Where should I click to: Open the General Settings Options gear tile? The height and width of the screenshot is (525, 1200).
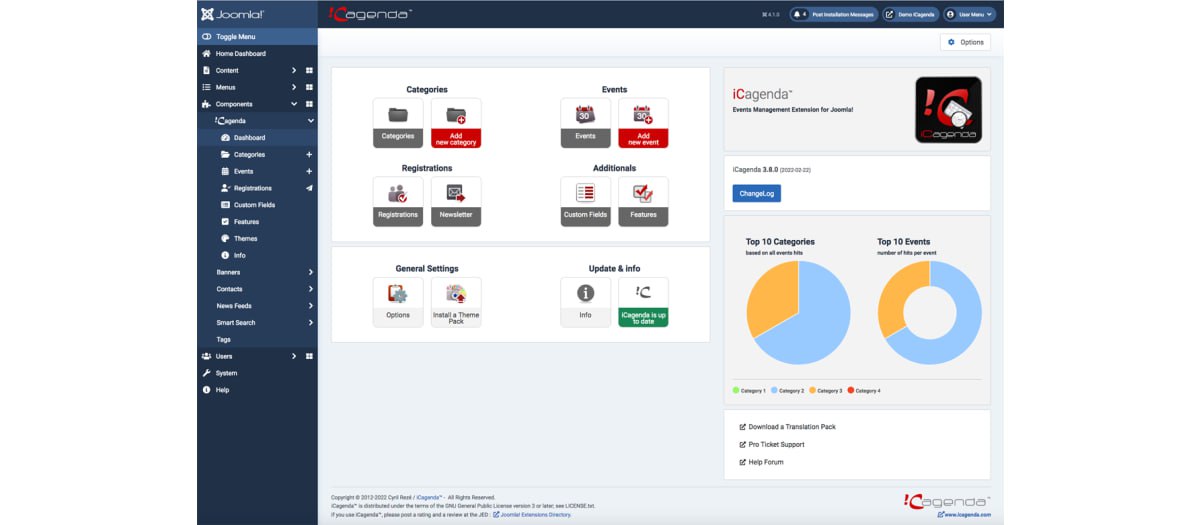398,302
